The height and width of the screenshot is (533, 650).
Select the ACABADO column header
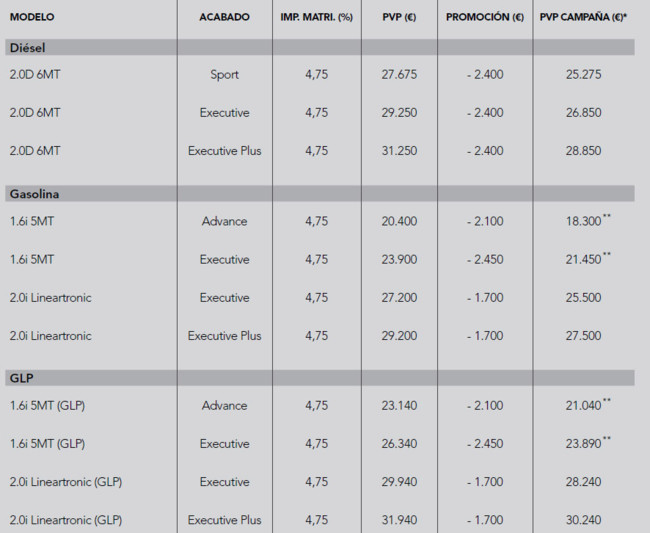[224, 17]
